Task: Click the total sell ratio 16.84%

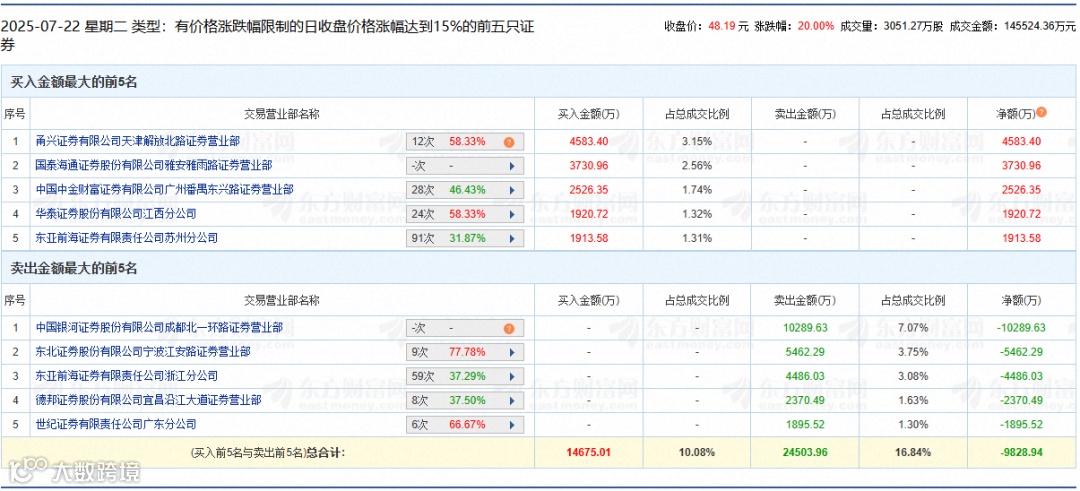Action: pos(913,452)
